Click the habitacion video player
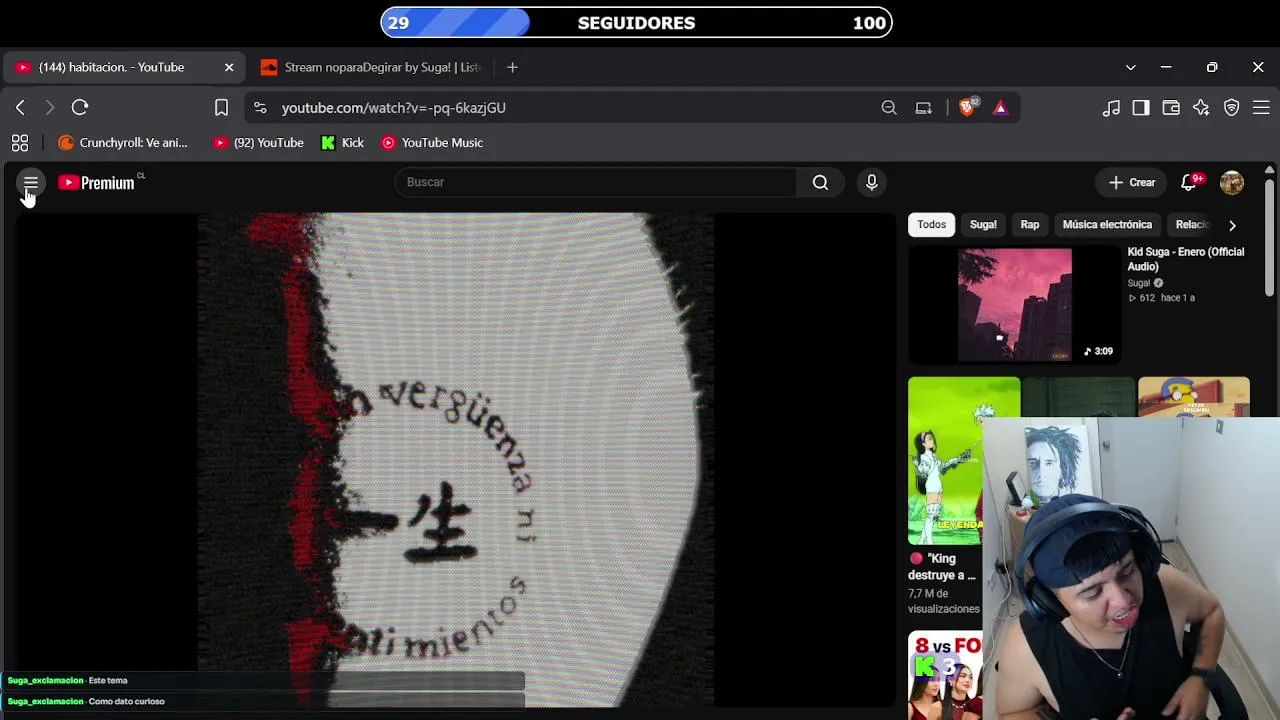The width and height of the screenshot is (1280, 720). 455,460
